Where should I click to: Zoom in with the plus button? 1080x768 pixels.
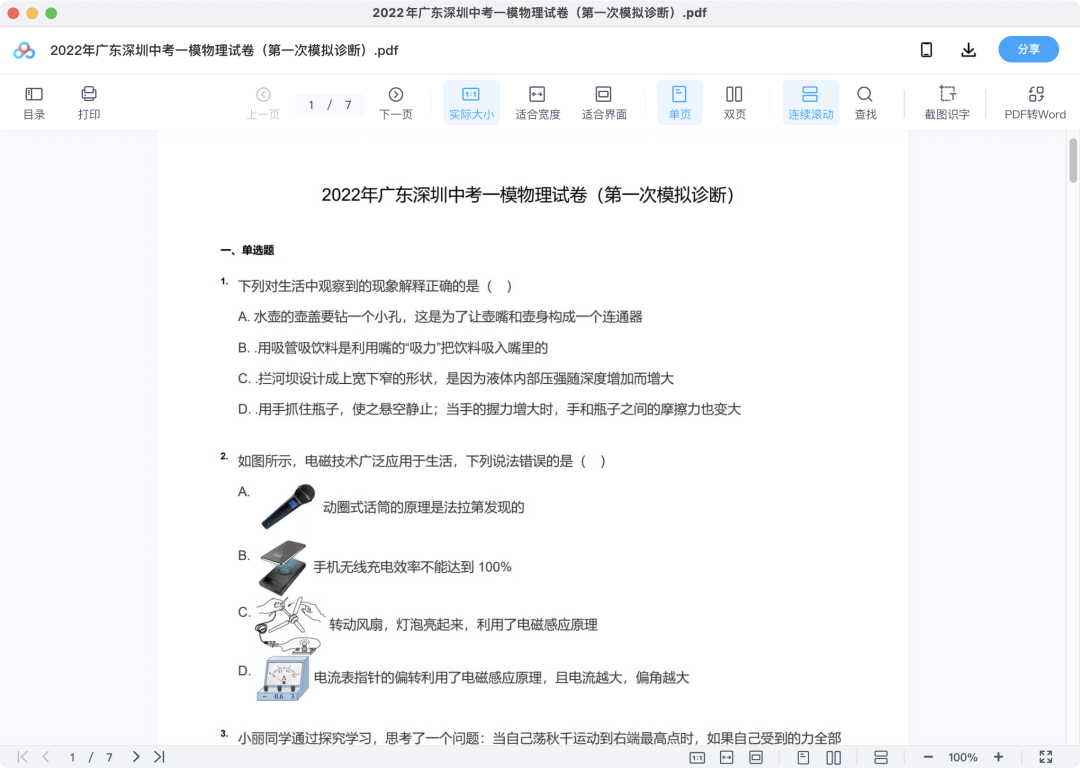point(998,758)
